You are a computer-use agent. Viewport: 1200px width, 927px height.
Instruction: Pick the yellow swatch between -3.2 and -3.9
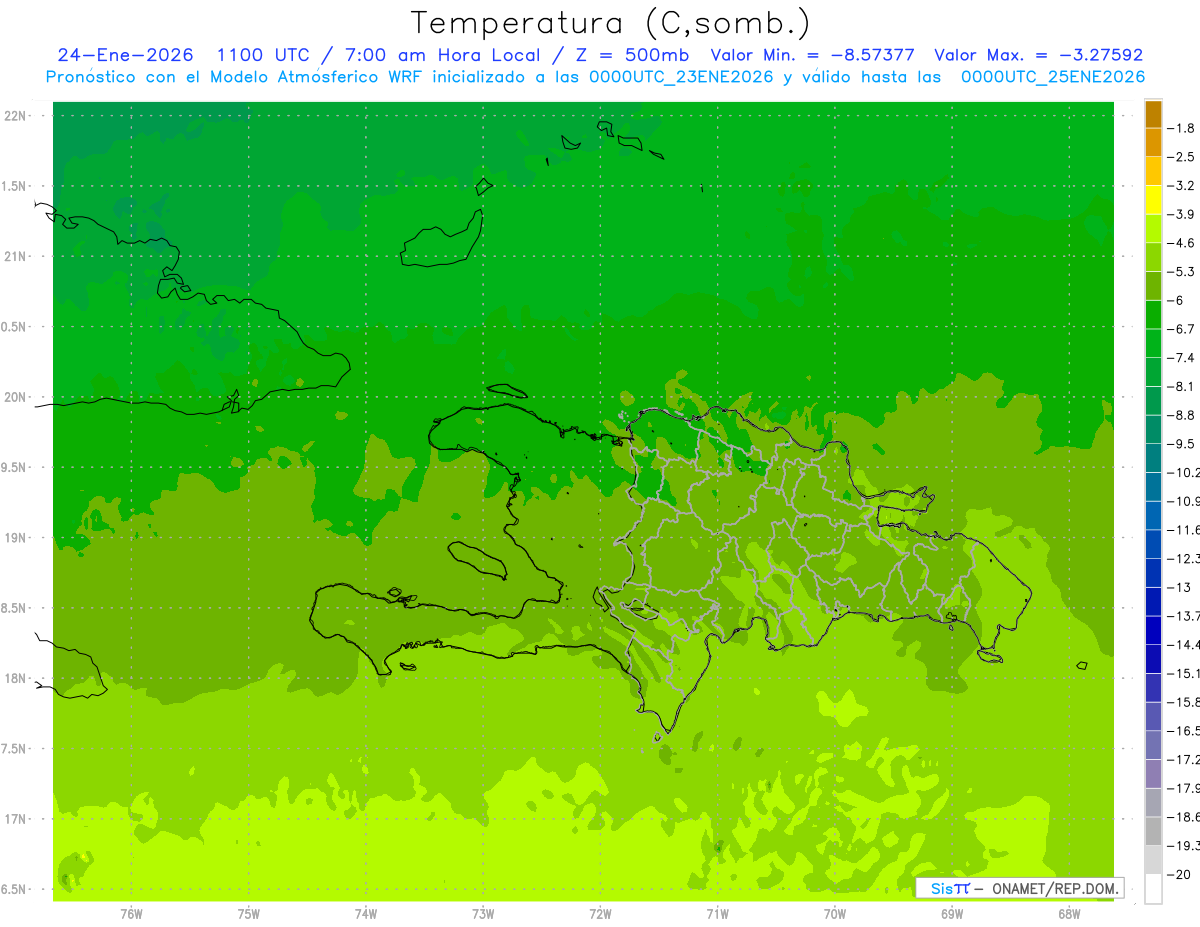[x=1153, y=200]
